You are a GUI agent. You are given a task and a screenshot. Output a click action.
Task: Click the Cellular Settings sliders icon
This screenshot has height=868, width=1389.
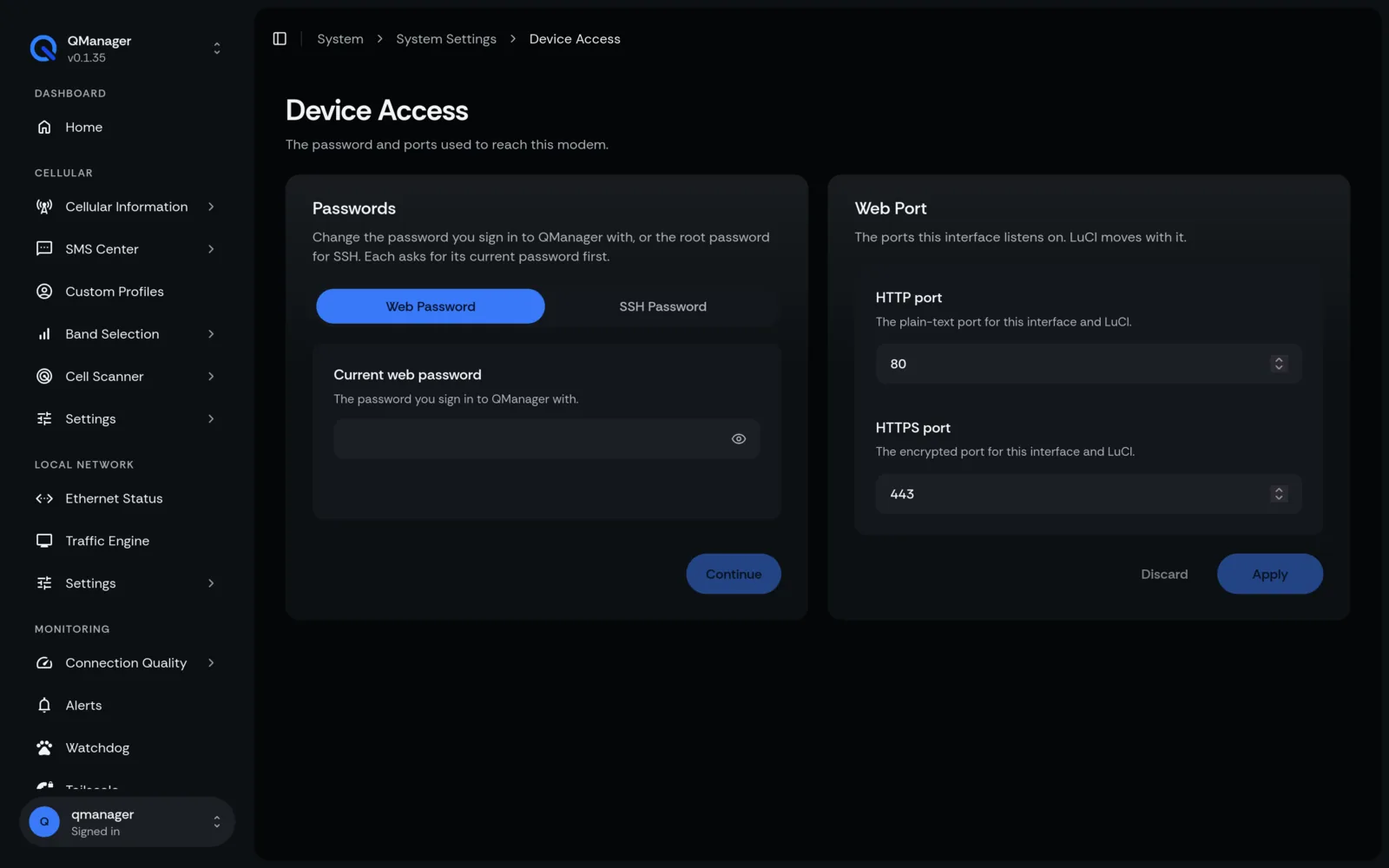click(44, 419)
